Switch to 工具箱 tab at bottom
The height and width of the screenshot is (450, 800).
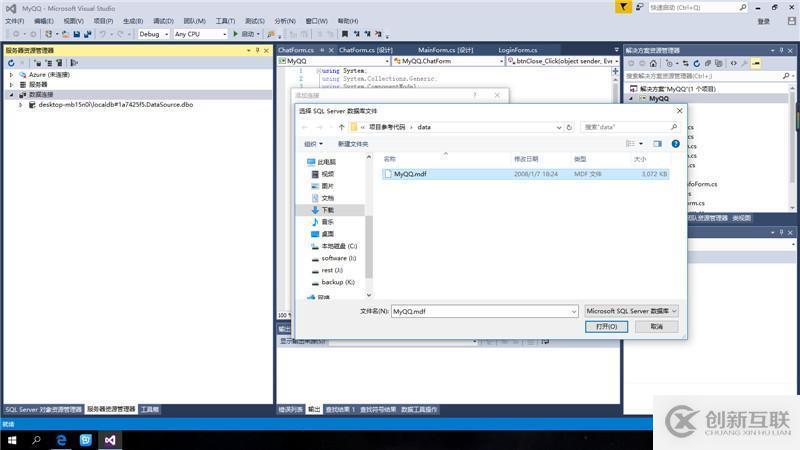(149, 409)
